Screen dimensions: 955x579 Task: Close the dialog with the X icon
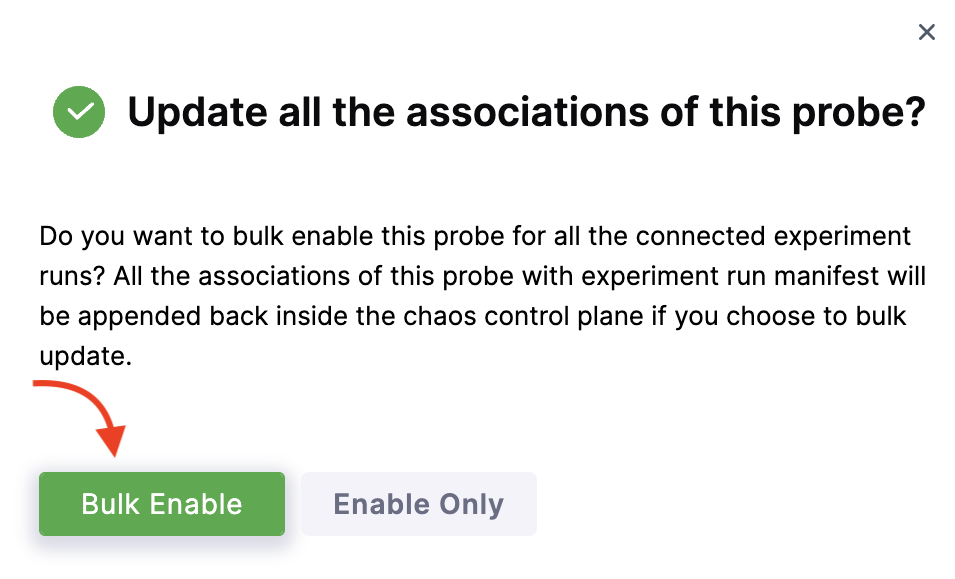(x=926, y=33)
